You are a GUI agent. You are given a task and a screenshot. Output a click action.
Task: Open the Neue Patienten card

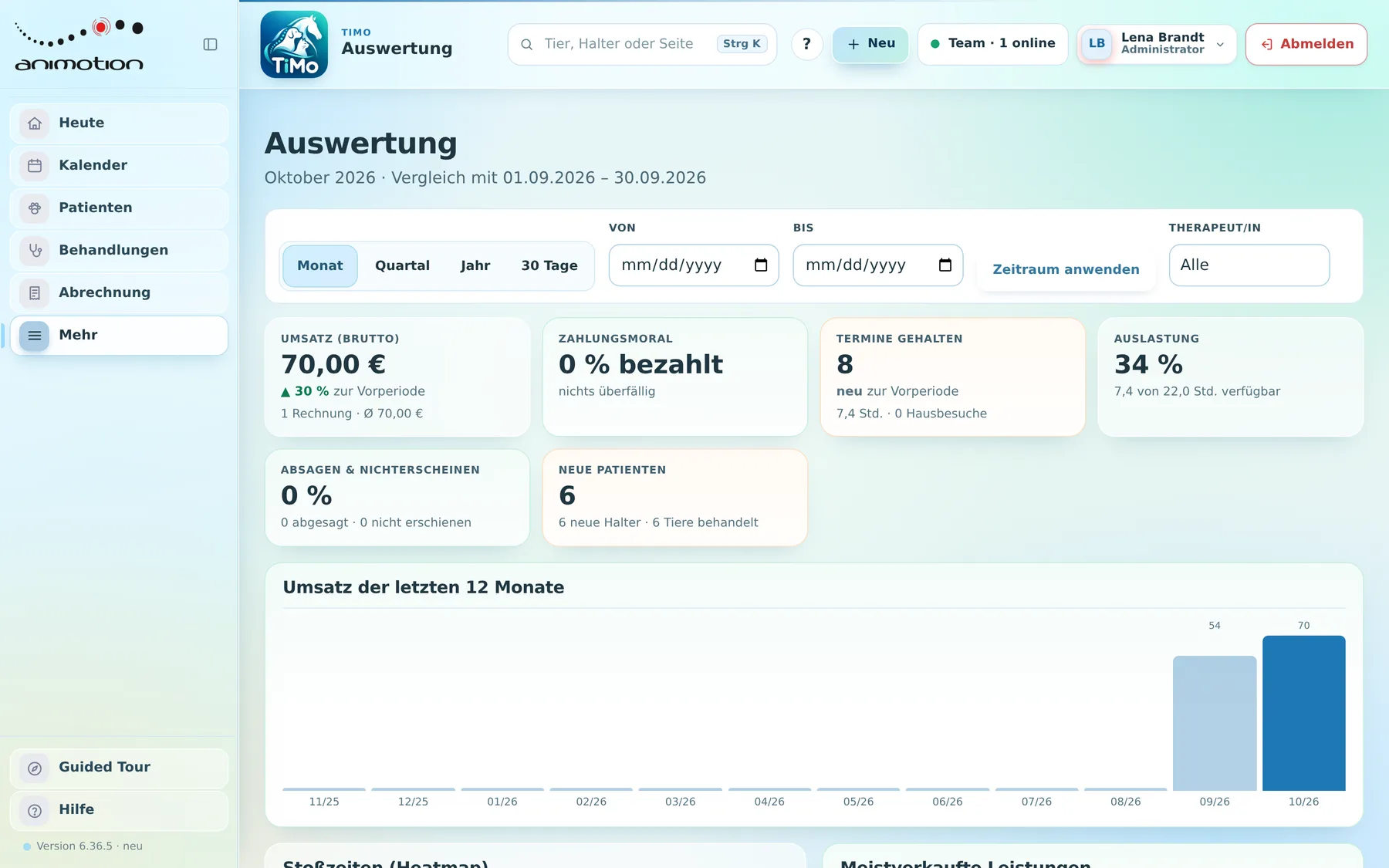675,498
